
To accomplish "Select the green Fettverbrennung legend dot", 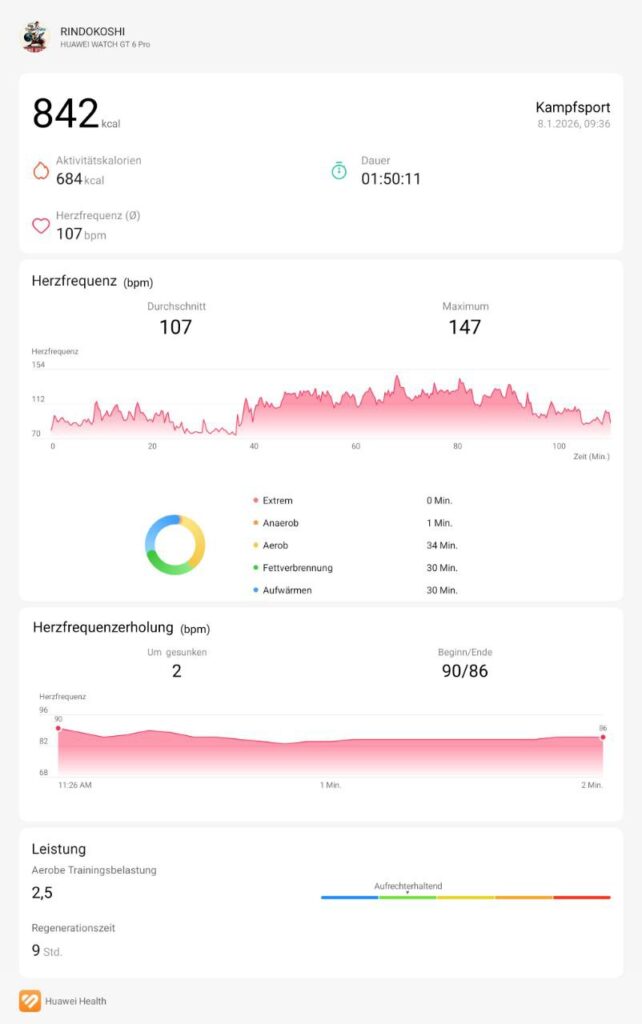I will coord(256,568).
